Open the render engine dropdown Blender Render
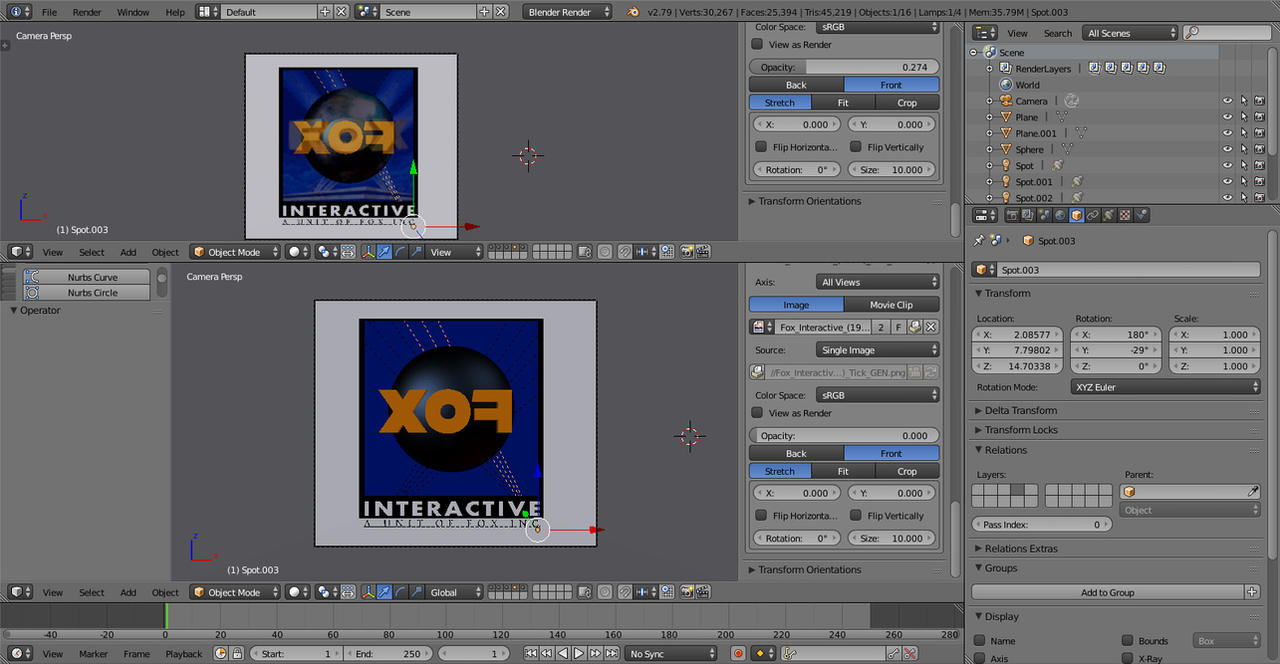This screenshot has height=664, width=1280. pos(568,12)
